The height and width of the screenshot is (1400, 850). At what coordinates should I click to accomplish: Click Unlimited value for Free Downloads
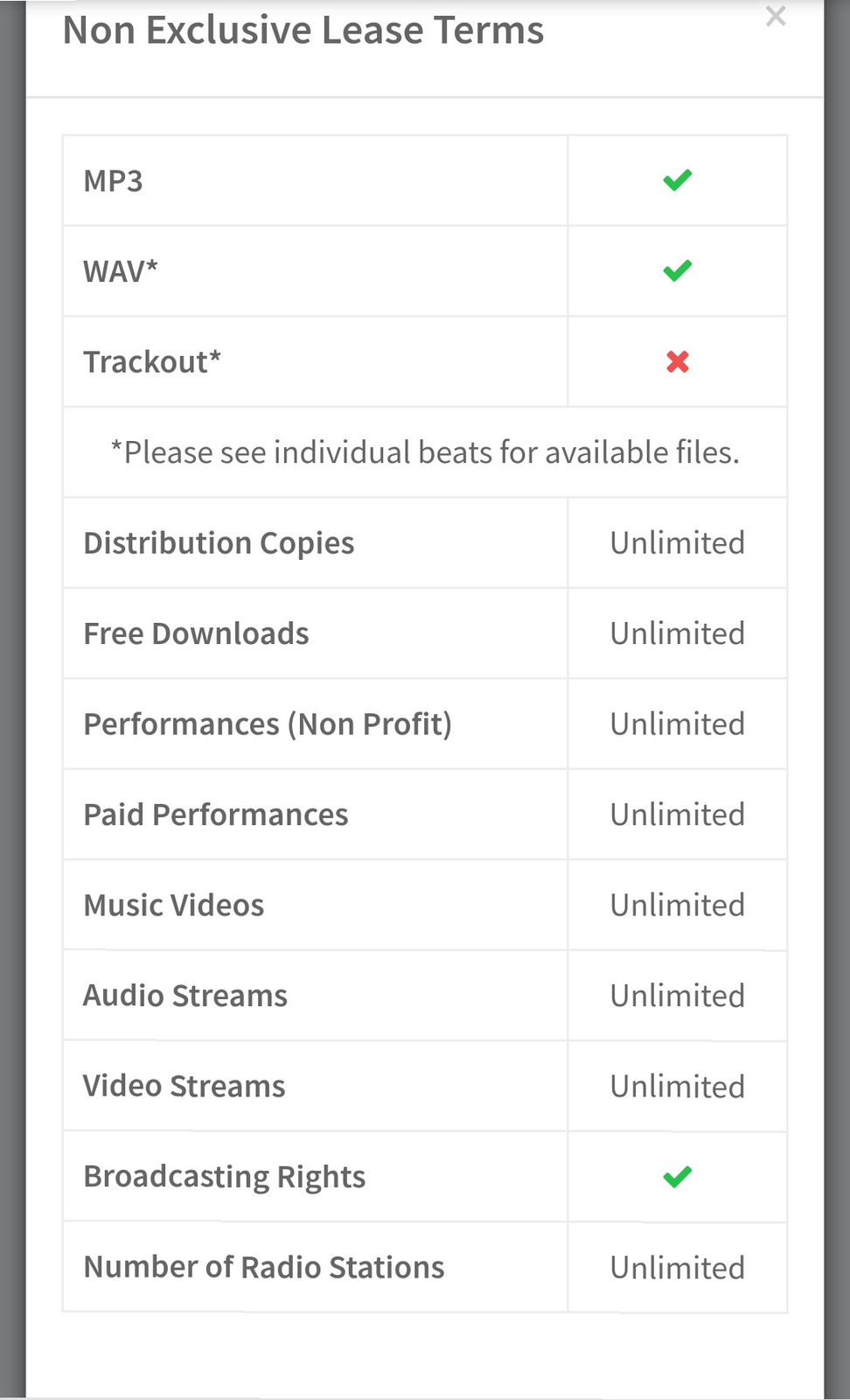click(677, 633)
